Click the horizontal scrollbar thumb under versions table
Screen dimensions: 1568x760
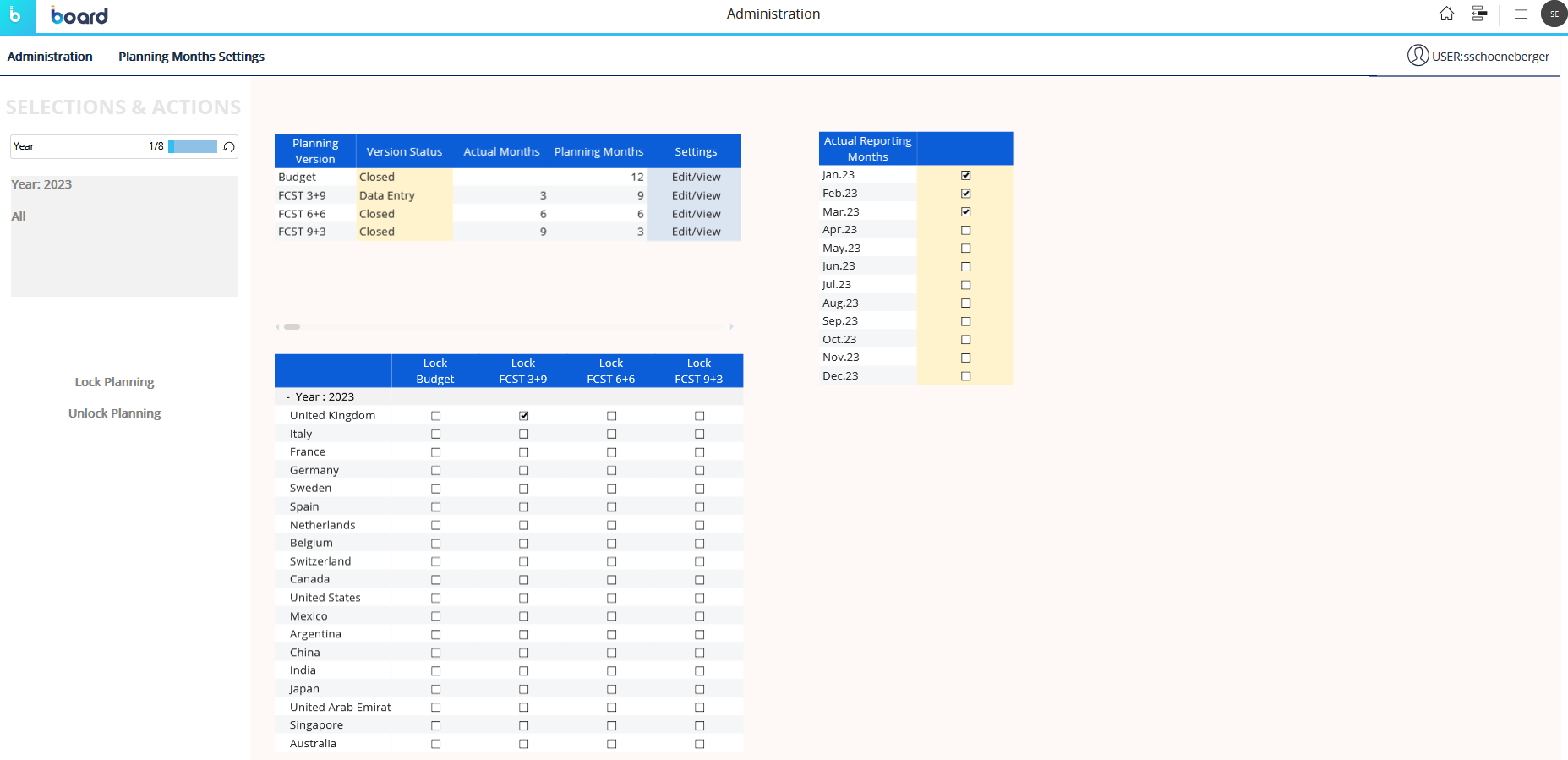[292, 326]
